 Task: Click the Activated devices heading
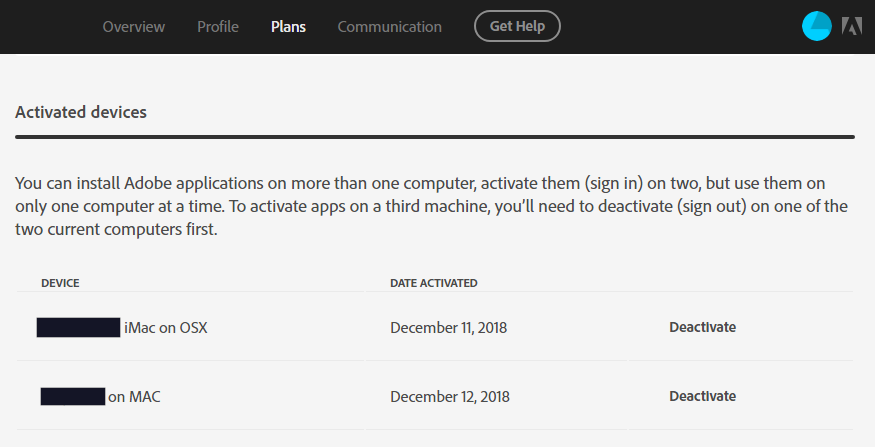tap(81, 112)
